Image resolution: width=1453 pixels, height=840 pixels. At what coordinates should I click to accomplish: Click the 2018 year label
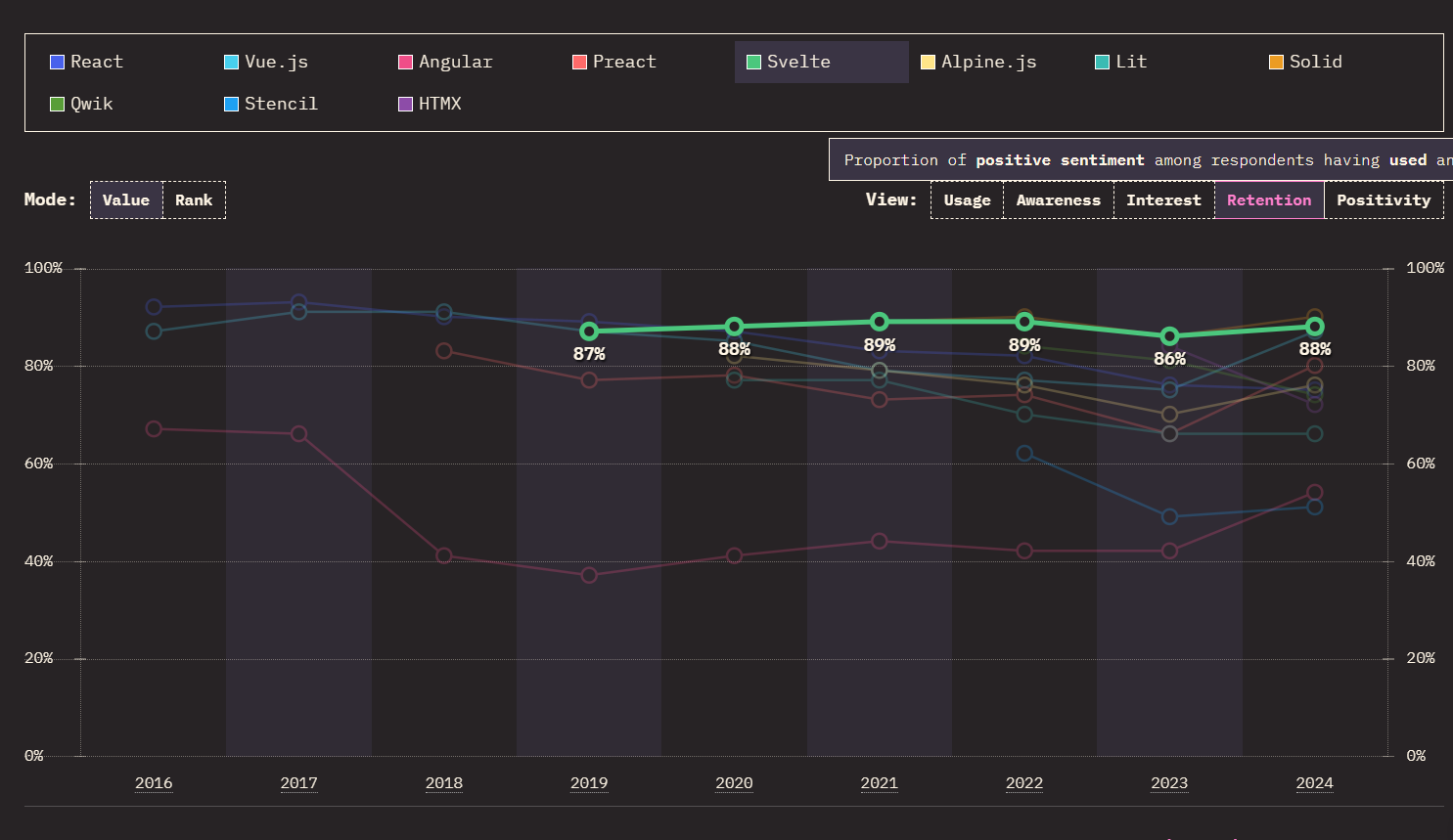[x=444, y=783]
